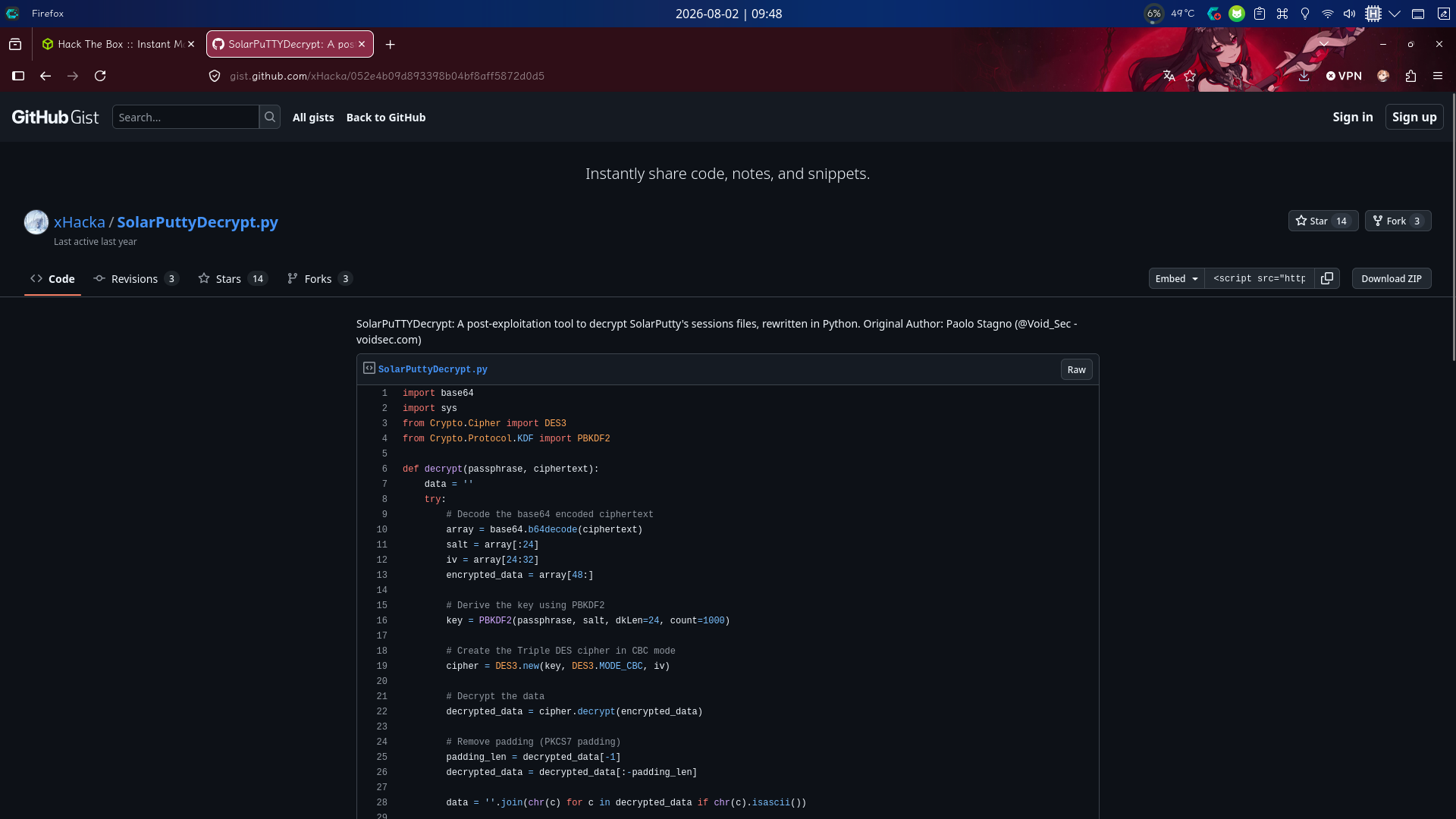Click the GitHub Gist logo

[x=55, y=117]
